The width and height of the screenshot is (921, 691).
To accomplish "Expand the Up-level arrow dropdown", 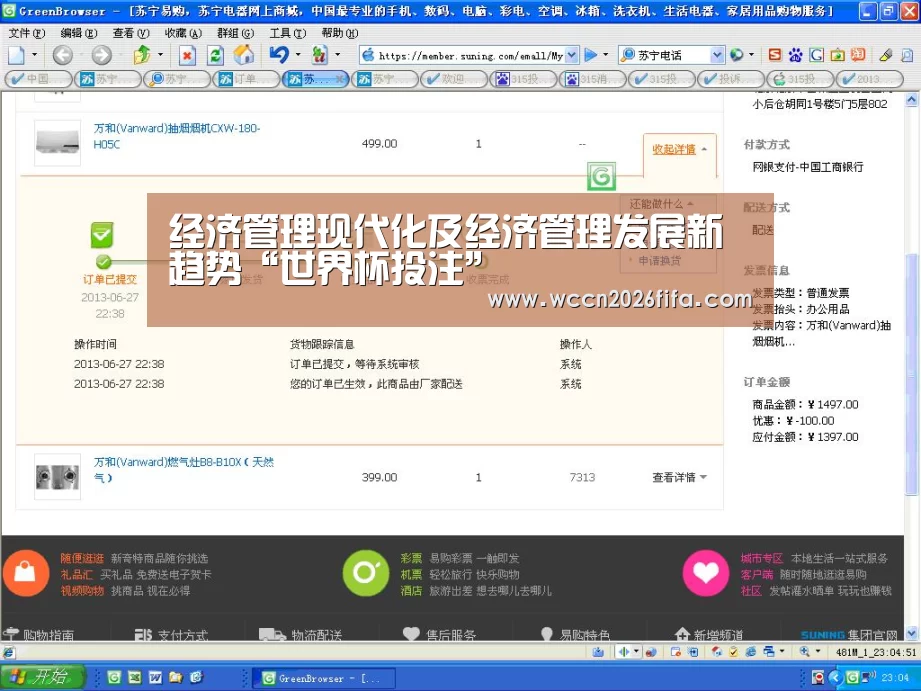I will (x=160, y=55).
